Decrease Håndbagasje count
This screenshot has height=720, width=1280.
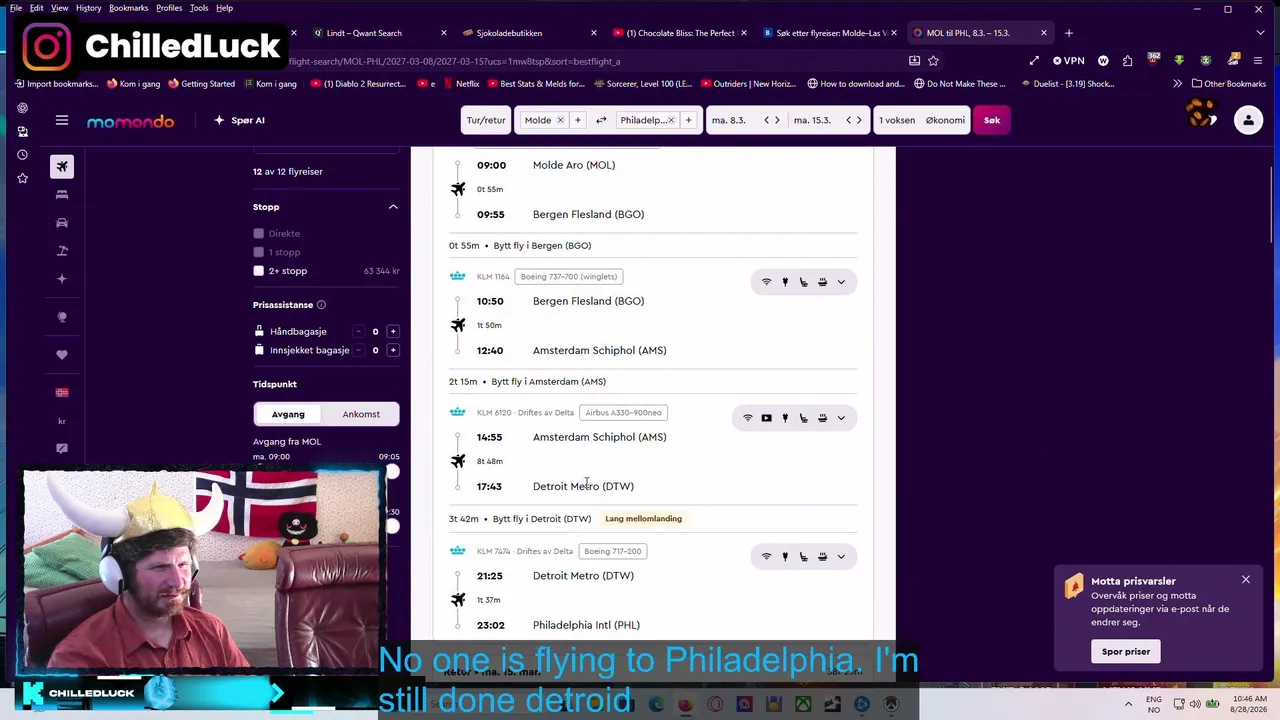358,332
